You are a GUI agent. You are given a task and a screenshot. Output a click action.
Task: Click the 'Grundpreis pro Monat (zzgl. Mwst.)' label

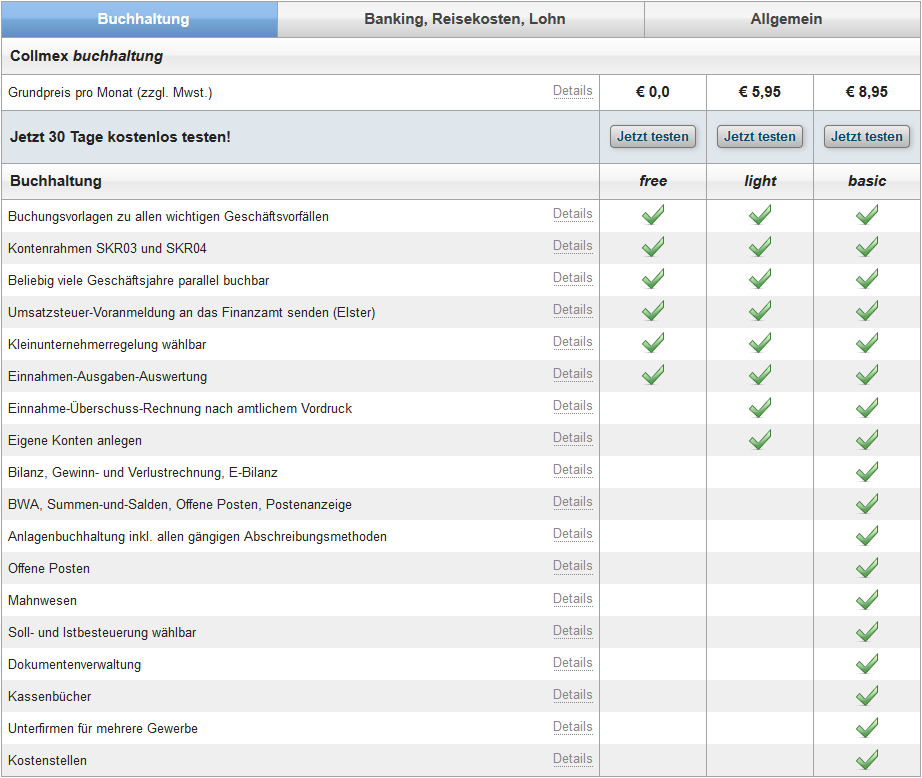pos(110,93)
